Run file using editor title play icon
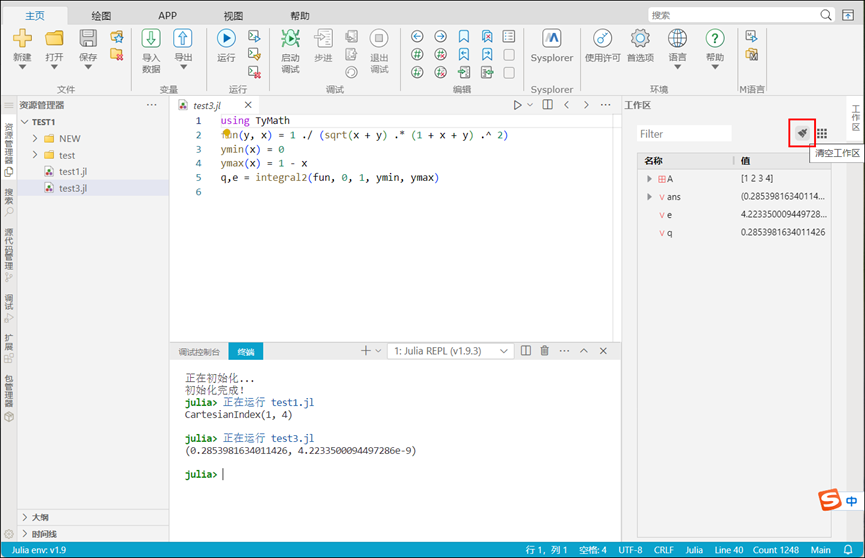The width and height of the screenshot is (865, 558). pyautogui.click(x=517, y=105)
